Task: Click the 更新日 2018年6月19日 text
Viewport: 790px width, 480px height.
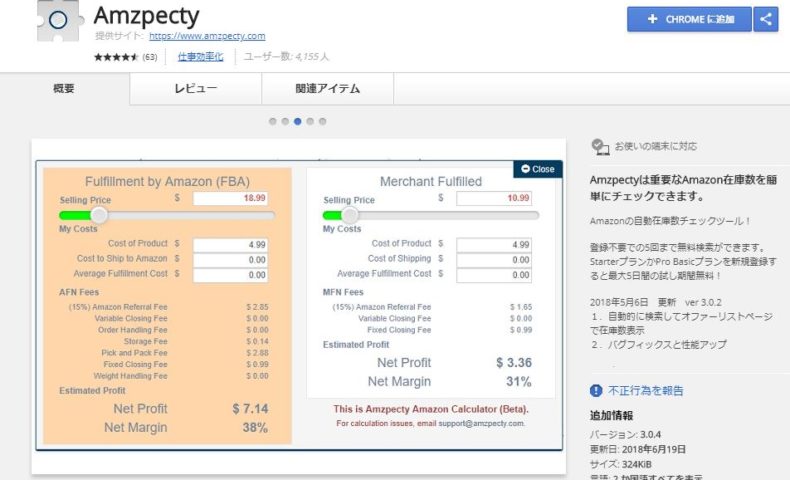Action: (638, 449)
